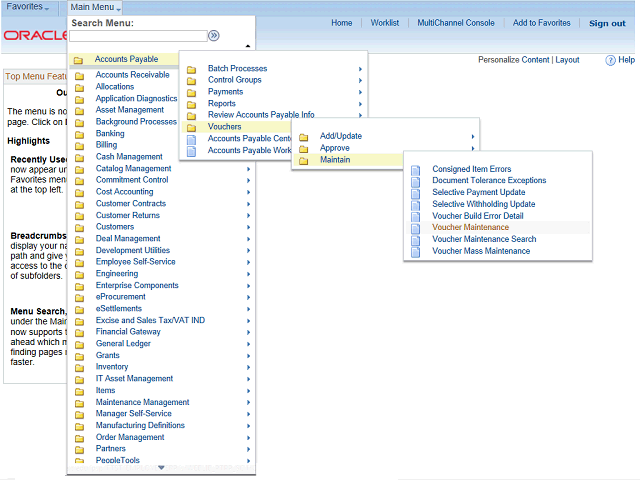Open the Manufacturing Definitions menu
Image resolution: width=640 pixels, height=480 pixels.
tap(140, 425)
